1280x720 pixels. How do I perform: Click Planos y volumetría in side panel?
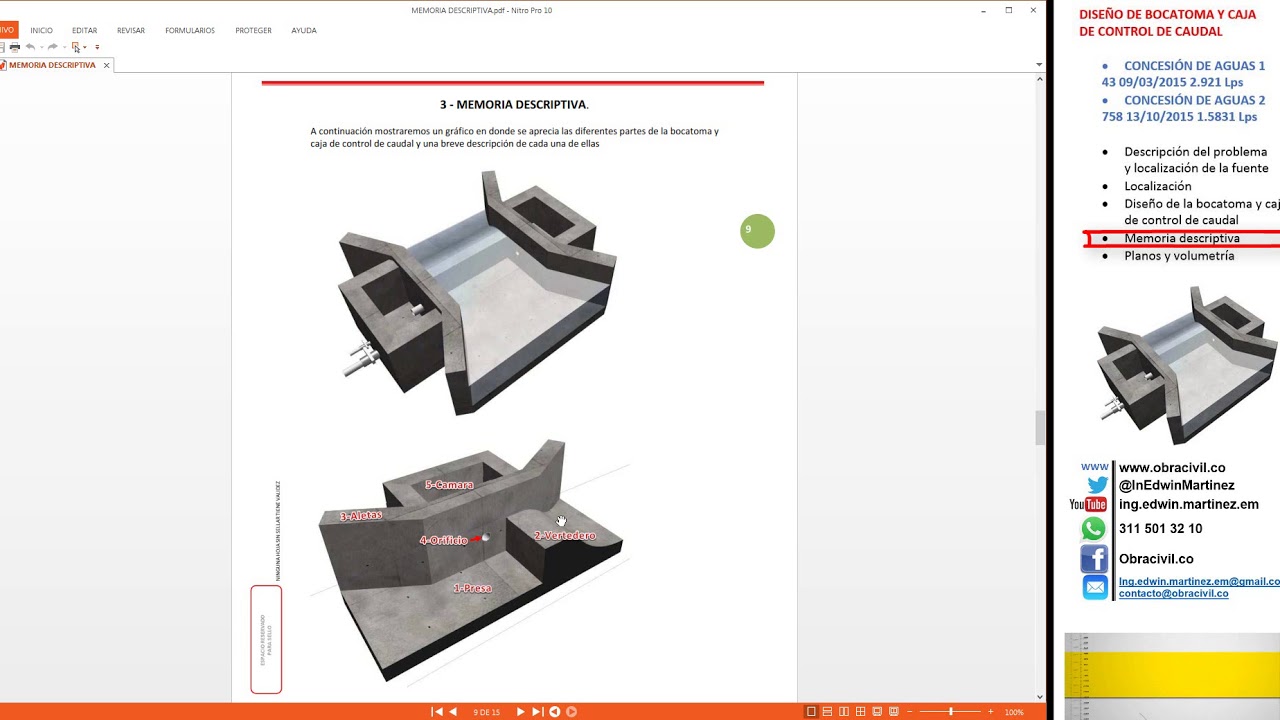pos(1179,256)
